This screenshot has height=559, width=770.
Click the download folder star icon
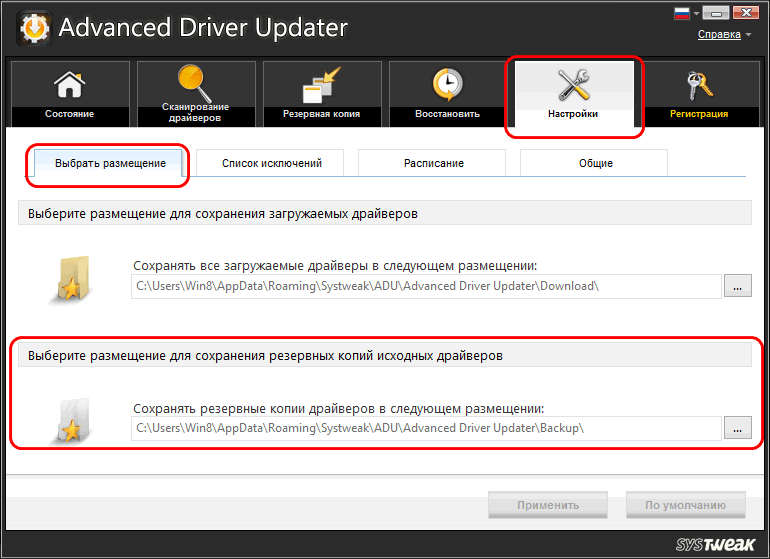[72, 279]
